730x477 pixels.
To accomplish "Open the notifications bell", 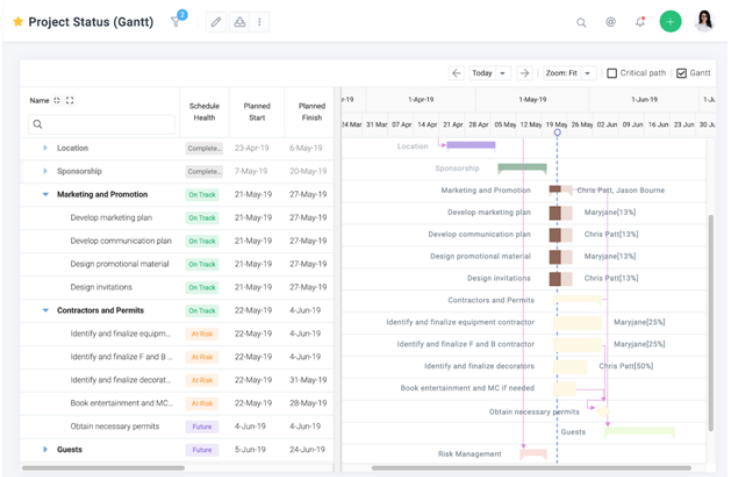I will pyautogui.click(x=640, y=22).
